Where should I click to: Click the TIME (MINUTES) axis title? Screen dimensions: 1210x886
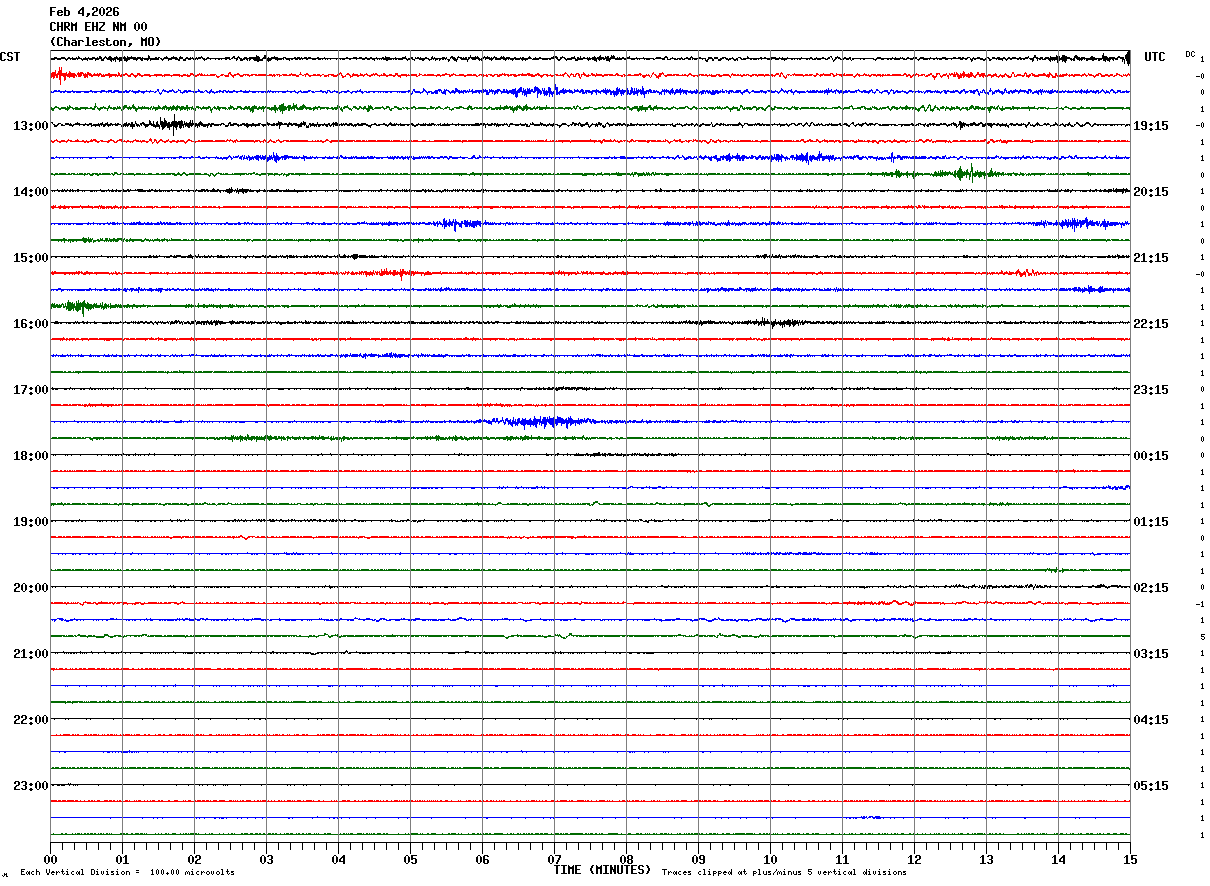[602, 870]
